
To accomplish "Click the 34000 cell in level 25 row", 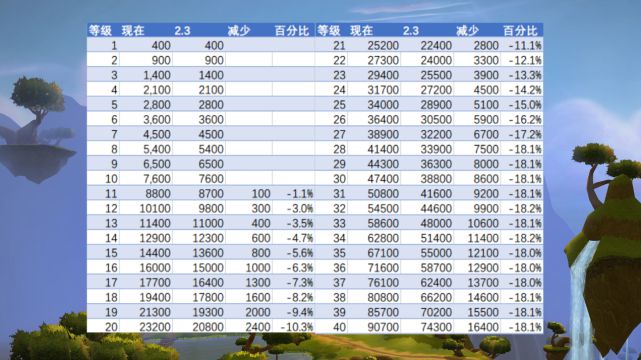I will coord(383,105).
